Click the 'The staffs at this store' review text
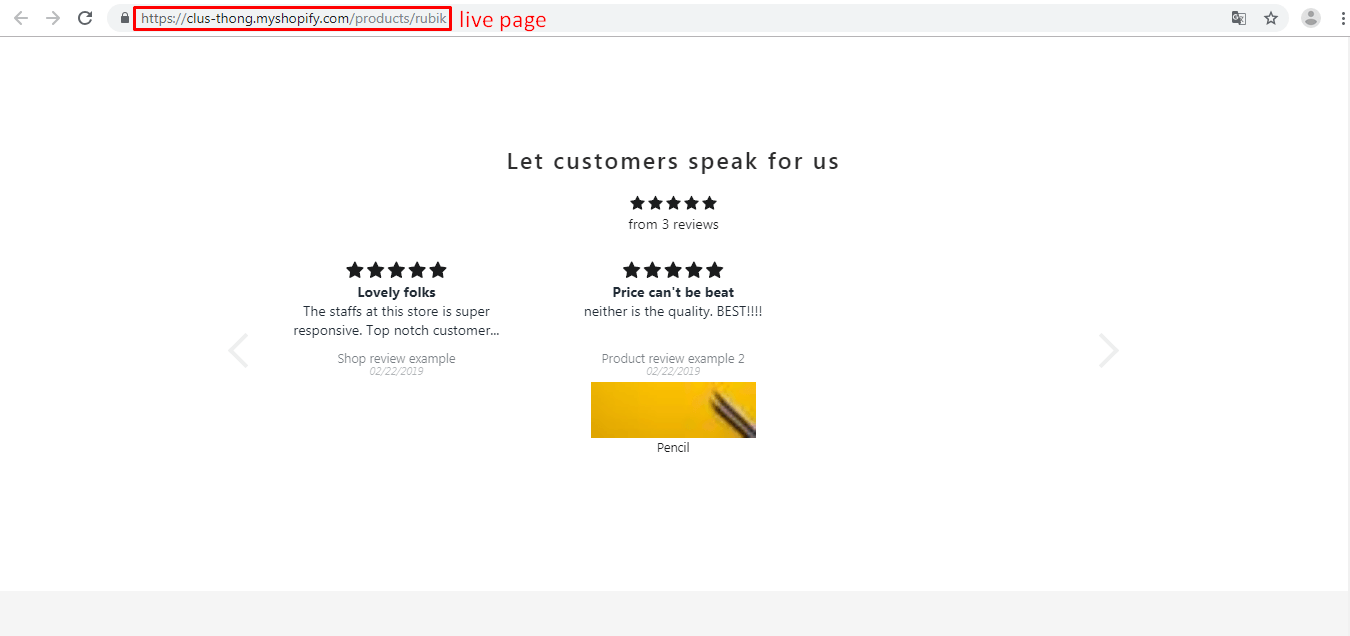 [x=396, y=321]
